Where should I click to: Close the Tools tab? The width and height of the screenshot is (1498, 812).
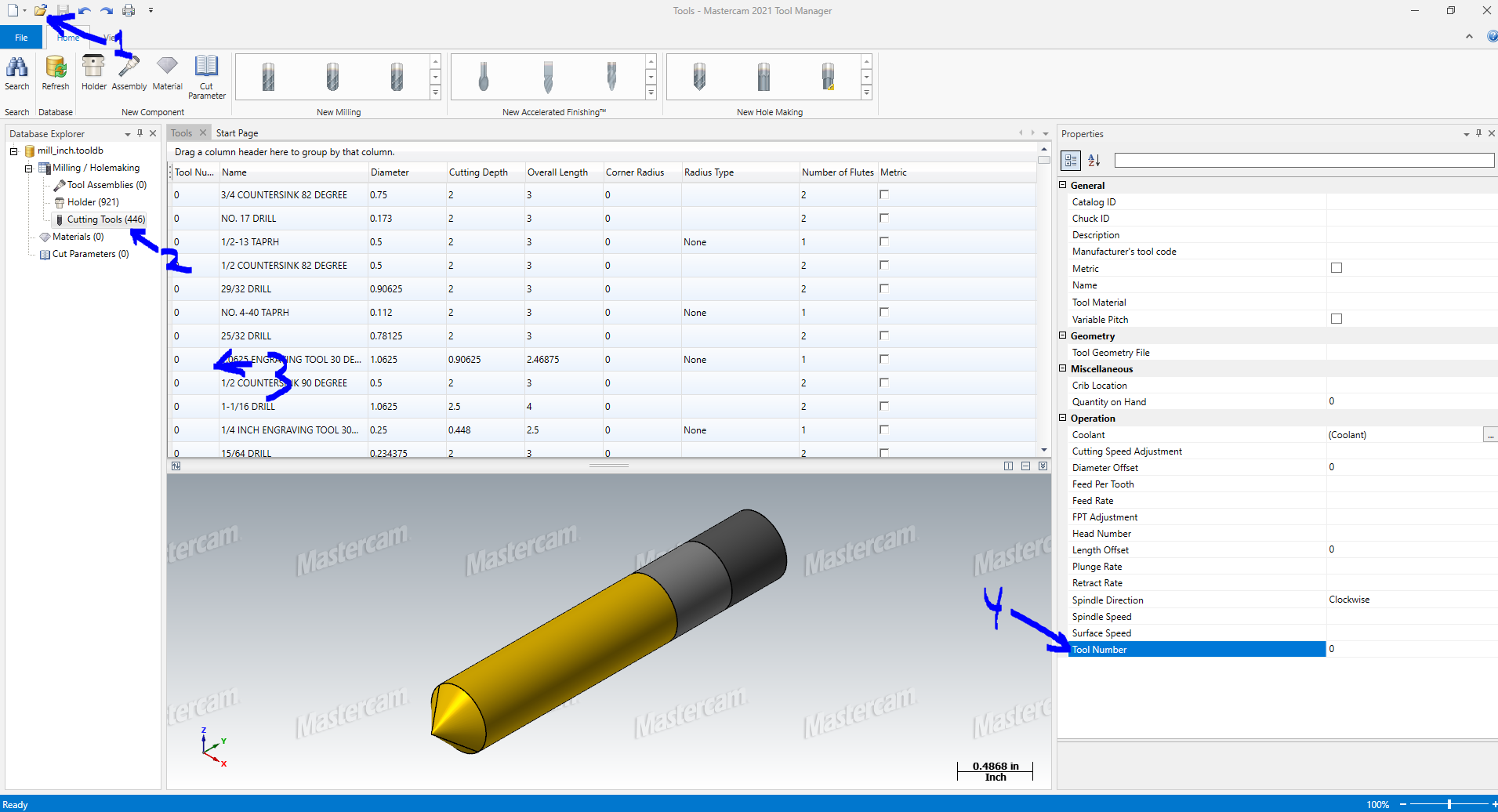(x=203, y=132)
